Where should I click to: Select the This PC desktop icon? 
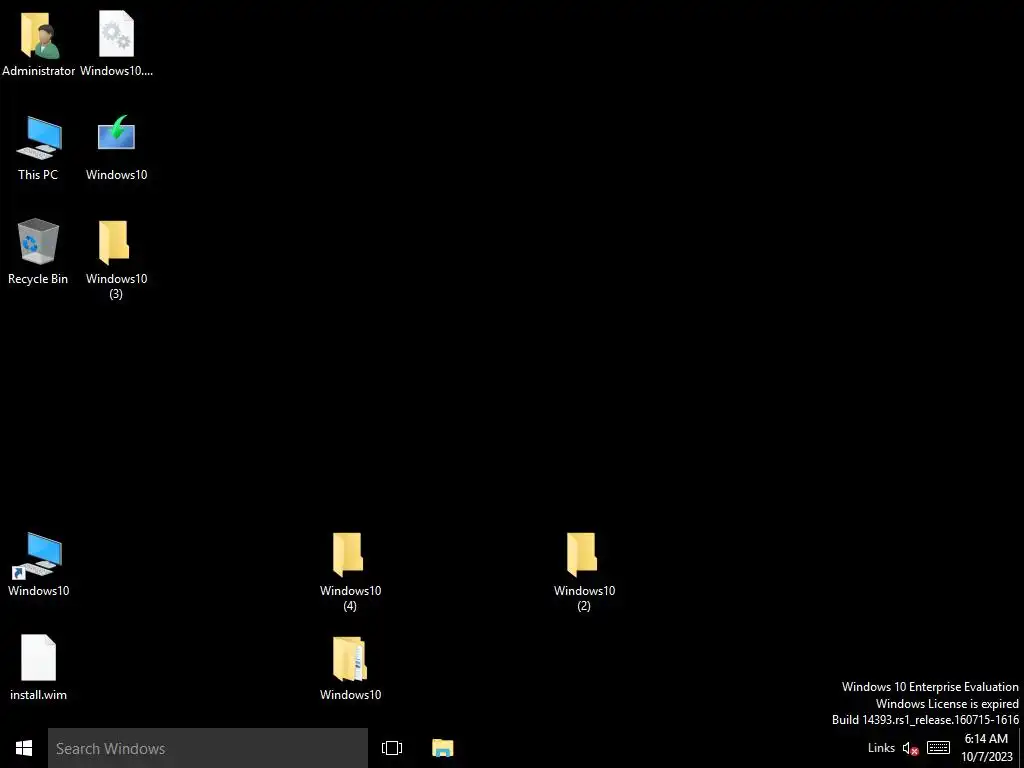[x=39, y=137]
